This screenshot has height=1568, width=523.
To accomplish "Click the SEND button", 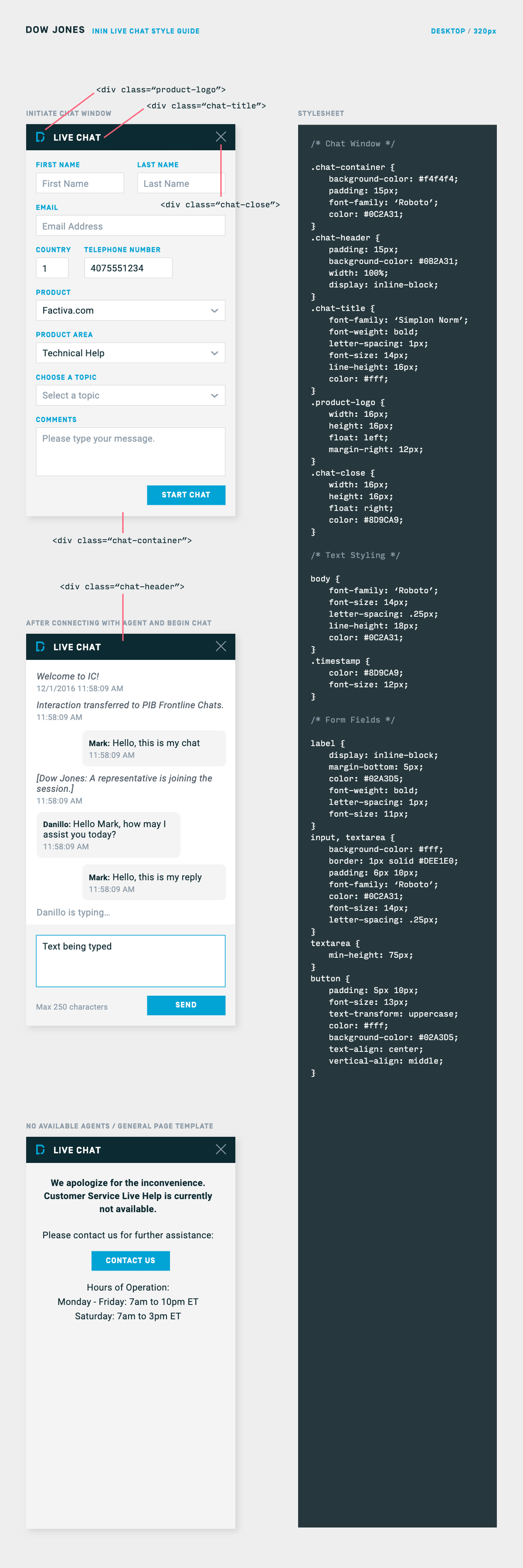I will click(x=186, y=1005).
